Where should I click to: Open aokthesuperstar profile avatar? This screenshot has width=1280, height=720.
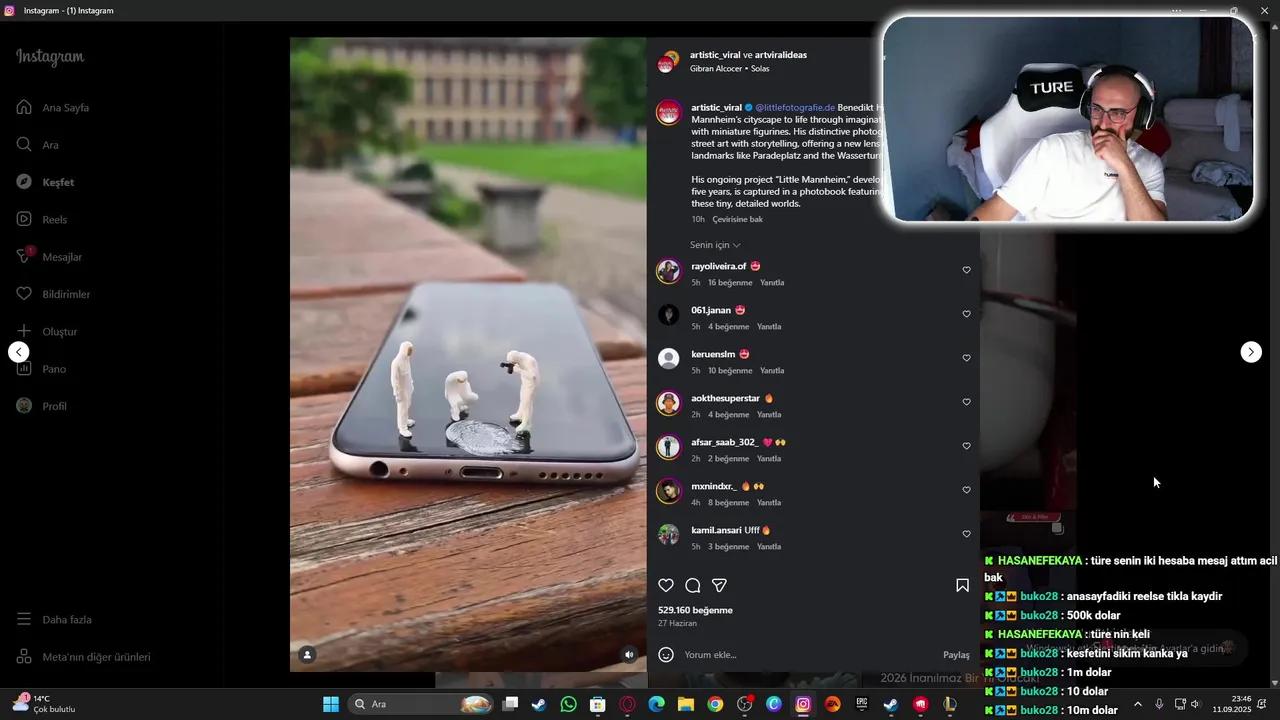[668, 403]
